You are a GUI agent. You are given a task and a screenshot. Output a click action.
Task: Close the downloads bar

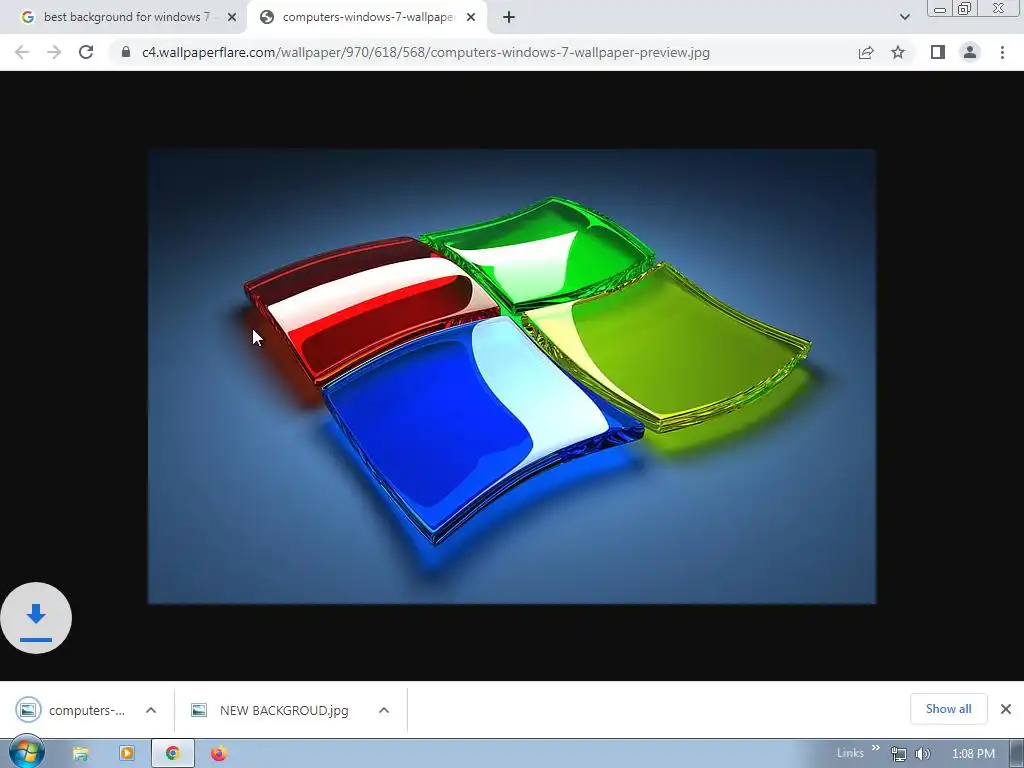1006,709
